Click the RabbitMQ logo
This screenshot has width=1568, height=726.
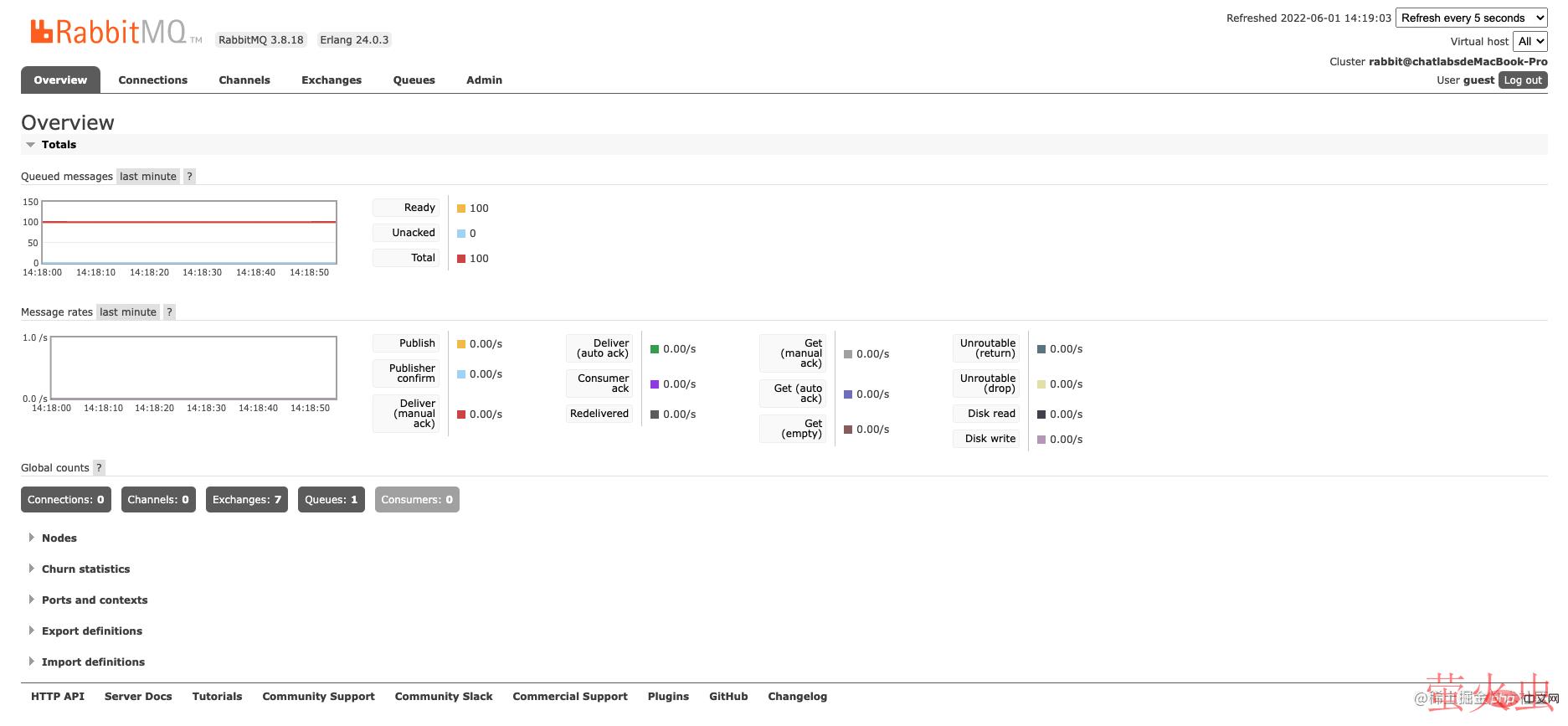point(109,32)
